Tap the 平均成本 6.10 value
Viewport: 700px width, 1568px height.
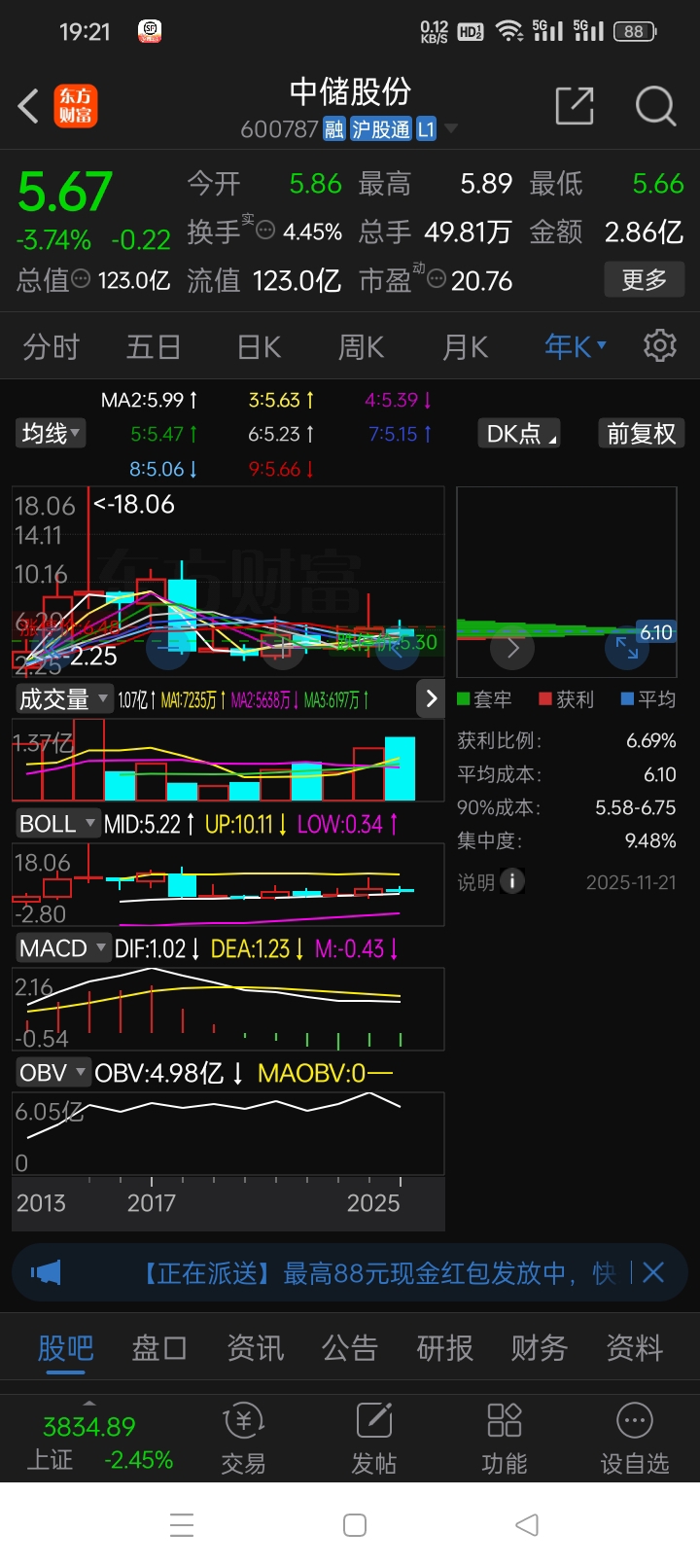(x=660, y=774)
